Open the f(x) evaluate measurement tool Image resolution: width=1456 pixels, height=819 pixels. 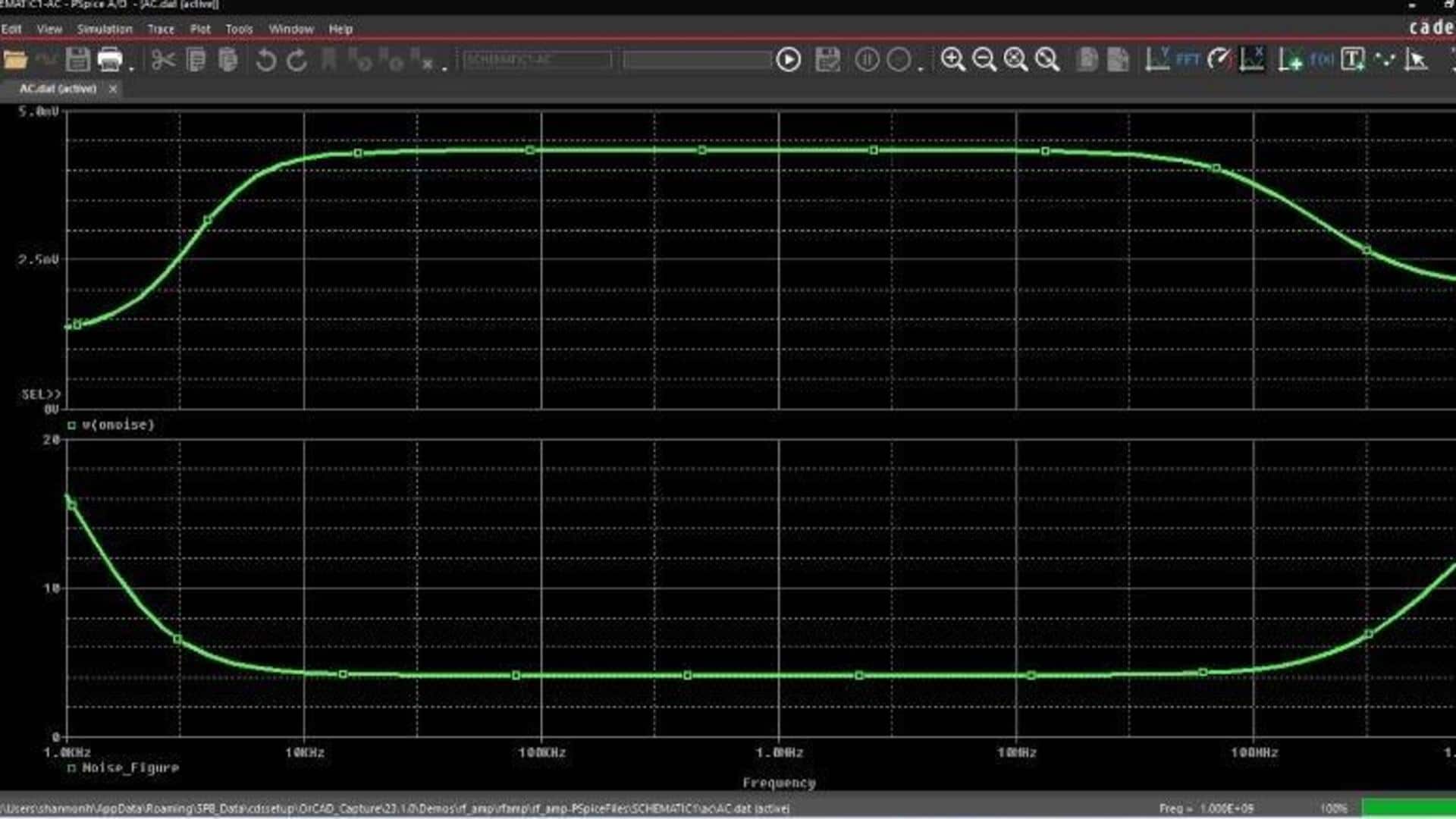[1322, 59]
